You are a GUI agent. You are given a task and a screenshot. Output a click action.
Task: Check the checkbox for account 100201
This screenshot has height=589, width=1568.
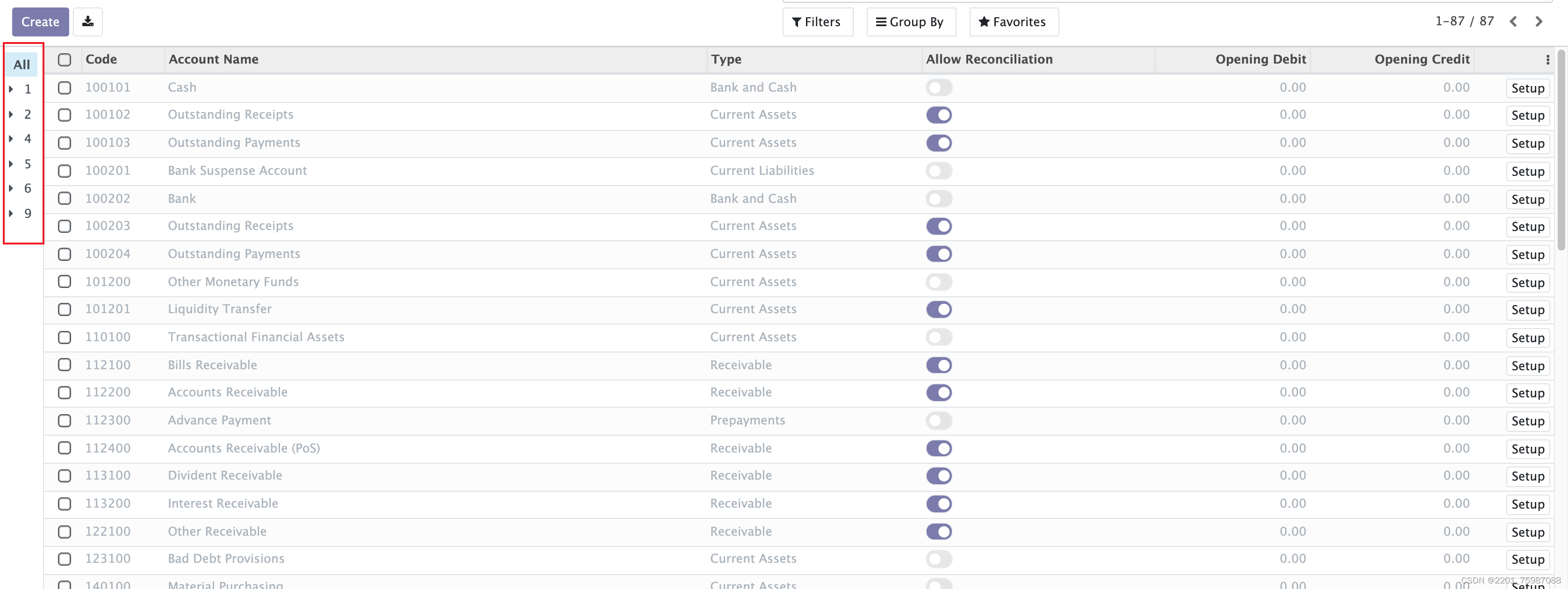tap(64, 171)
